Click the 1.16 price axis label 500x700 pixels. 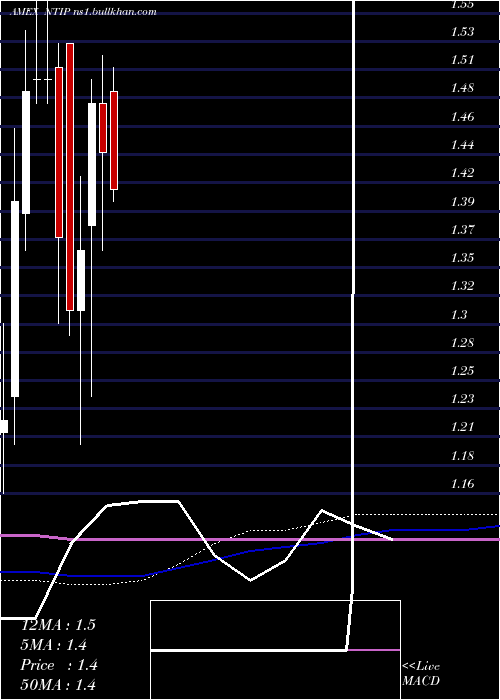462,483
